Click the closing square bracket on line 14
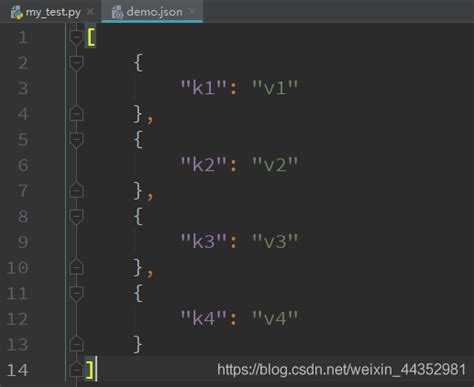The width and height of the screenshot is (474, 387). [89, 370]
